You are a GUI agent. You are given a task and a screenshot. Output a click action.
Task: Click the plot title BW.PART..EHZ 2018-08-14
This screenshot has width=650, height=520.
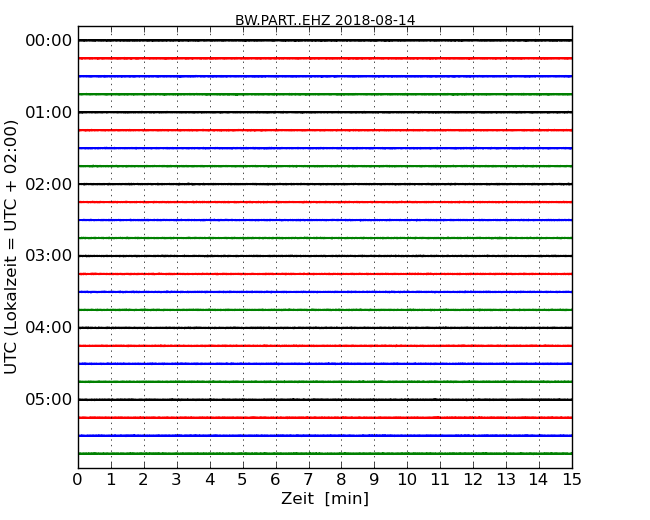point(325,20)
